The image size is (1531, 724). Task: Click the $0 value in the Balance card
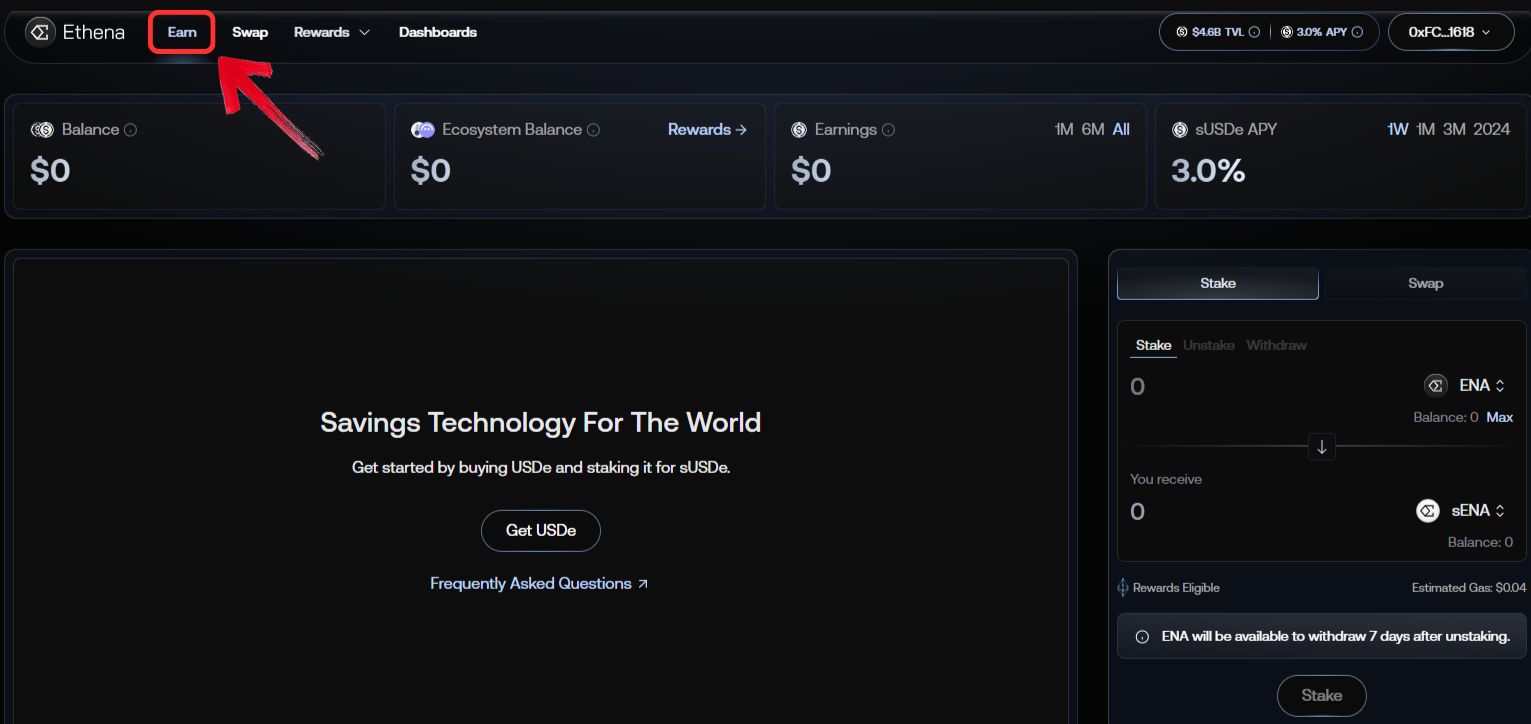coord(50,171)
